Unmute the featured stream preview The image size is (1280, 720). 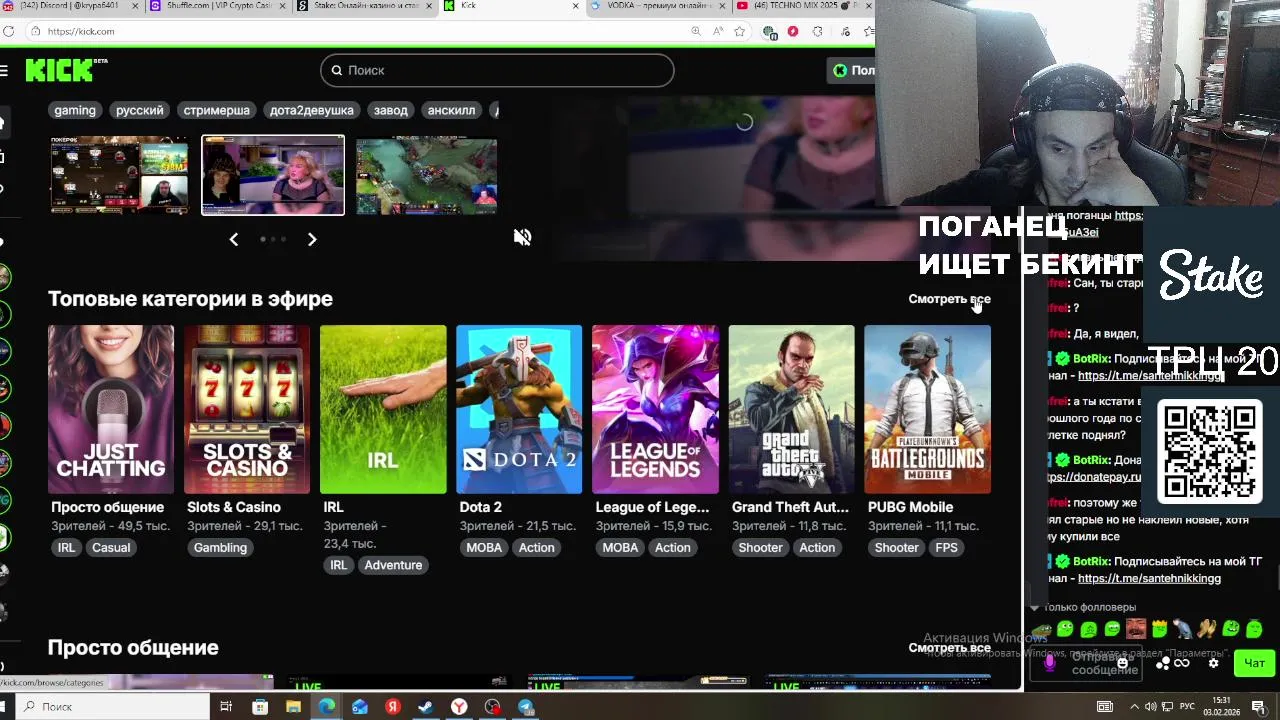522,237
